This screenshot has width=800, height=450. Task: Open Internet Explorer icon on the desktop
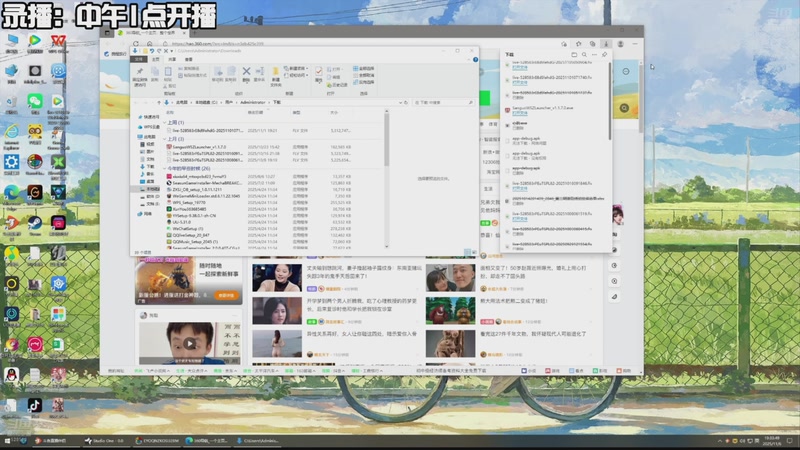11,132
